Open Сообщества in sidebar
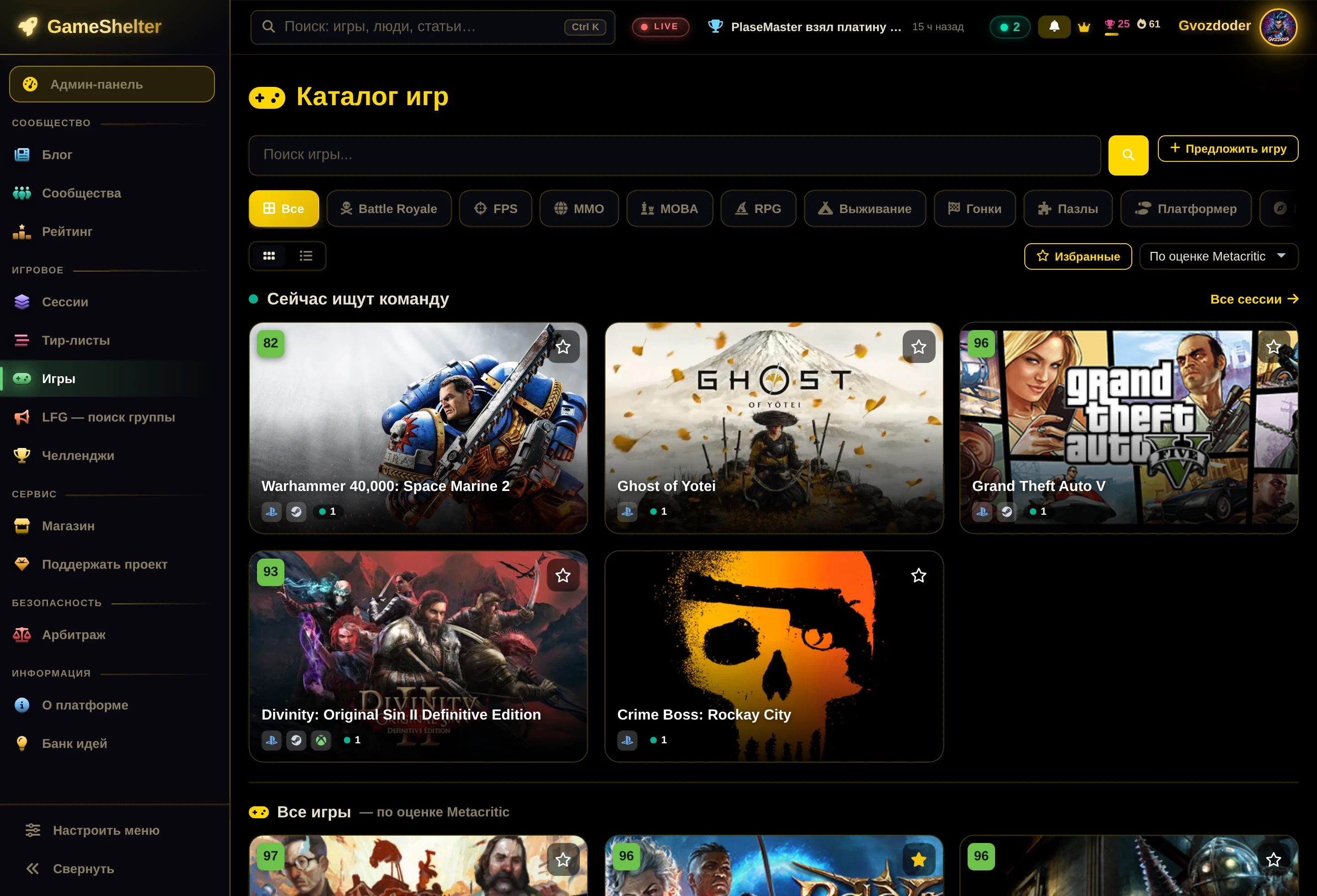The image size is (1317, 896). [x=112, y=193]
